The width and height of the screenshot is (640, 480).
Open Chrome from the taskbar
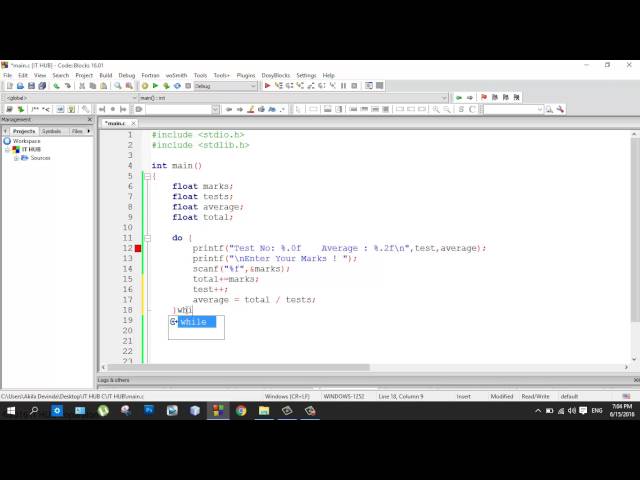pyautogui.click(x=241, y=411)
